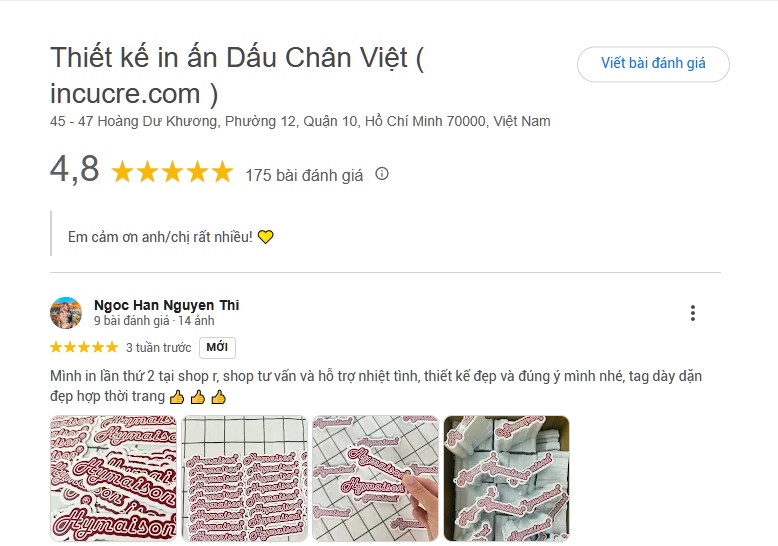Click the Viết bài đánh giá button
Image resolution: width=778 pixels, height=546 pixels.
(653, 64)
